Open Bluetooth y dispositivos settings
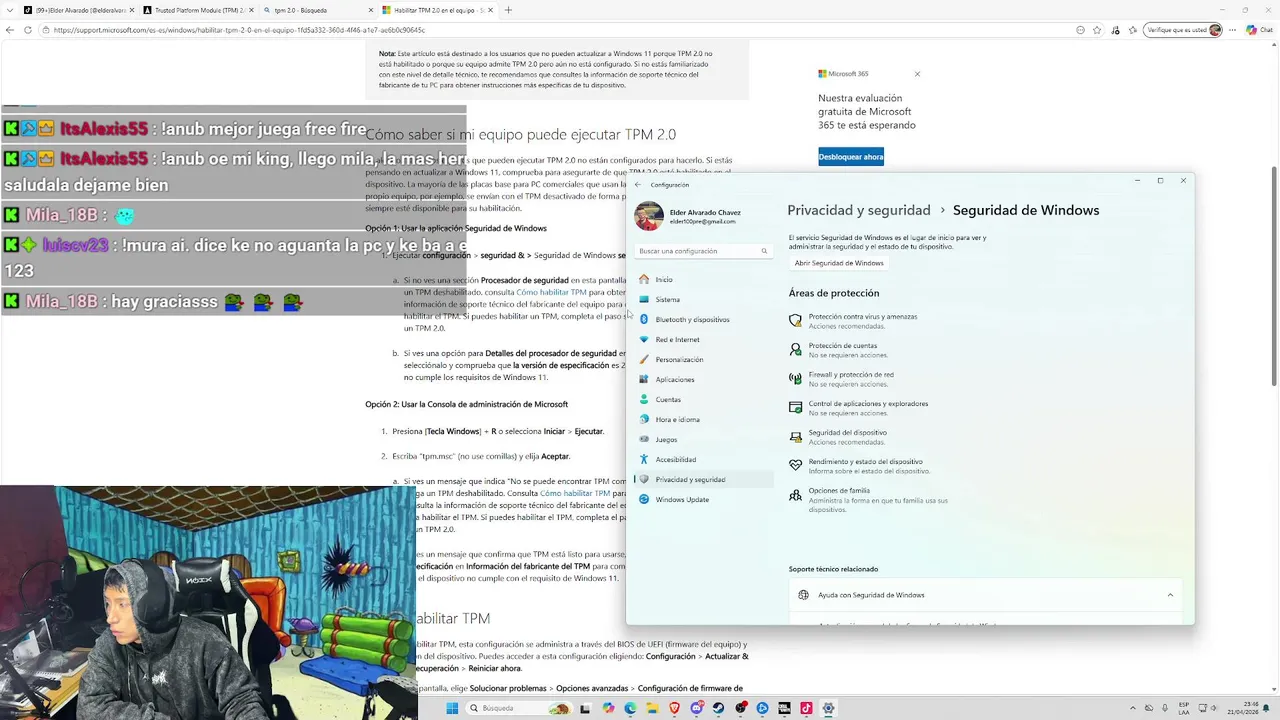 pyautogui.click(x=703, y=319)
